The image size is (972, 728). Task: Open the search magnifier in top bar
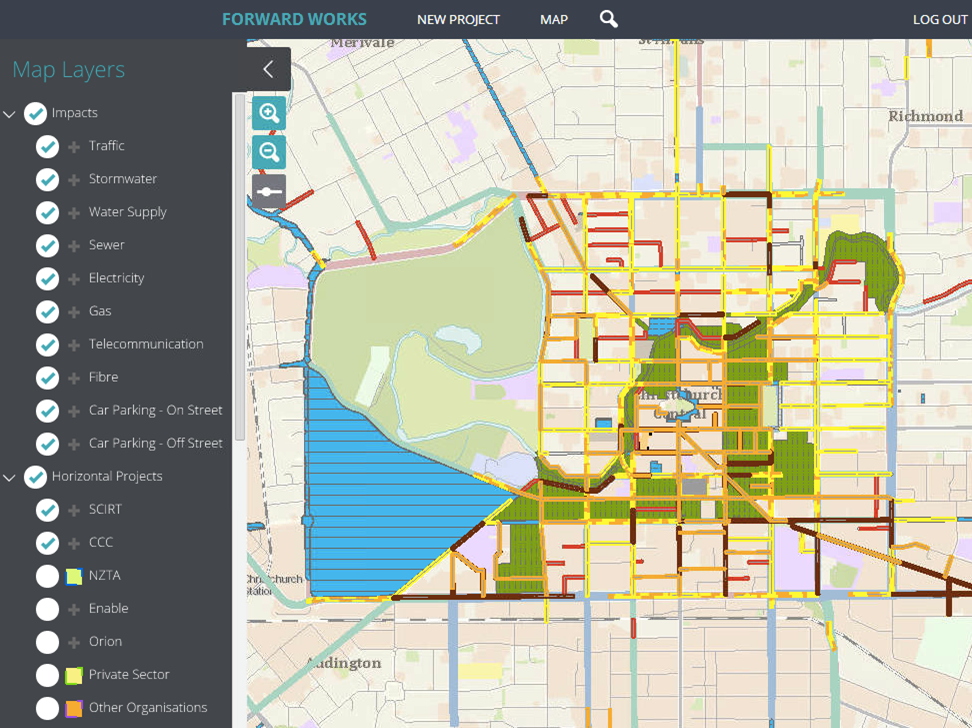point(609,19)
